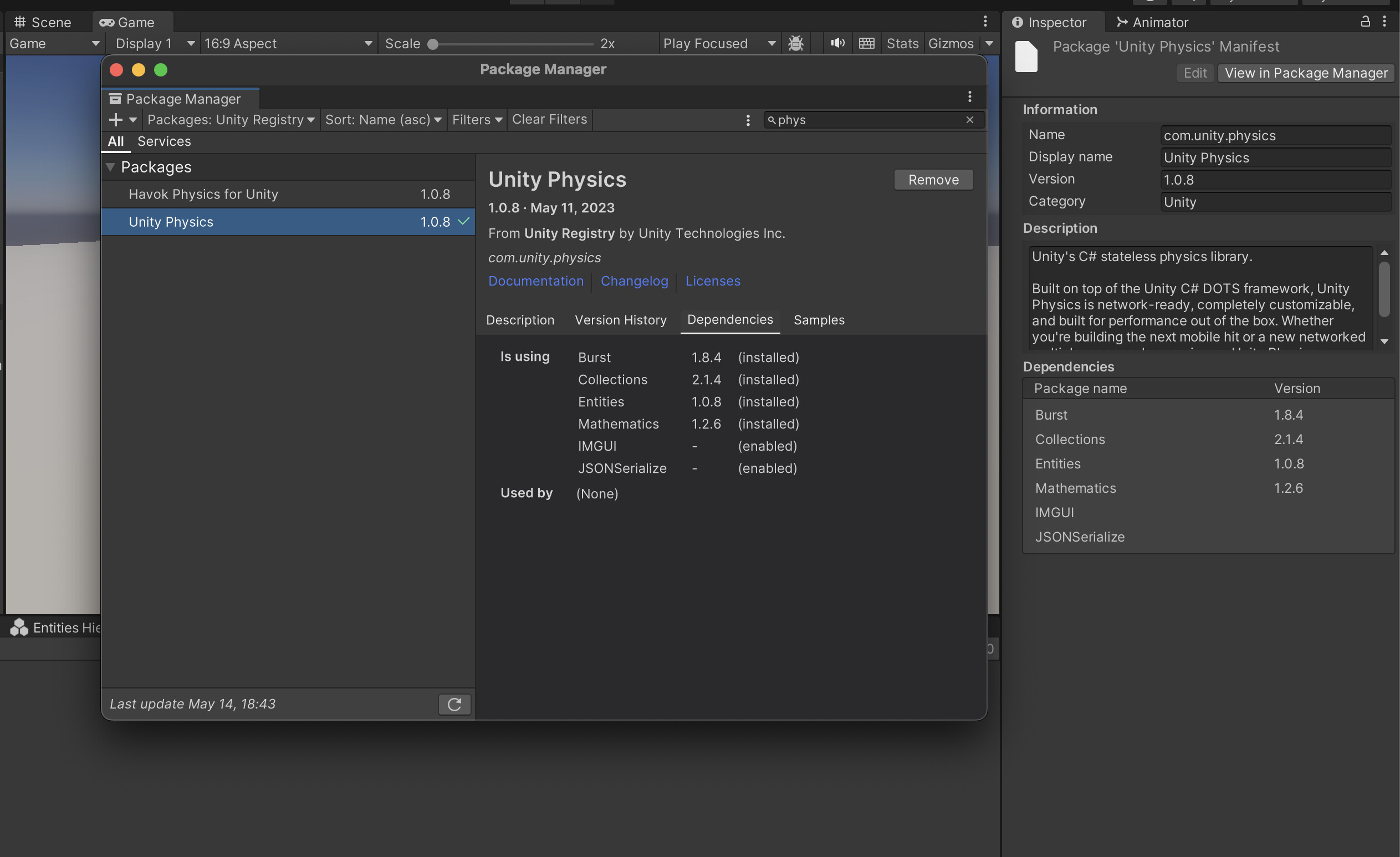
Task: Open the Changelog link
Action: point(634,280)
